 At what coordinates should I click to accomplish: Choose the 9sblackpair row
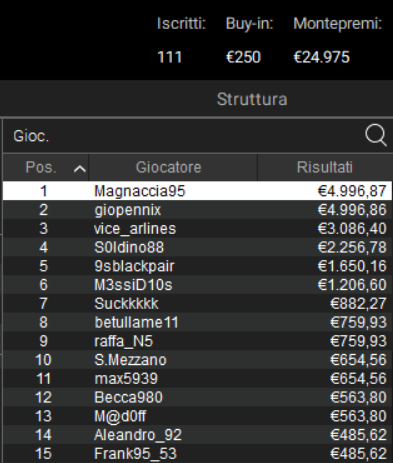[x=197, y=266]
